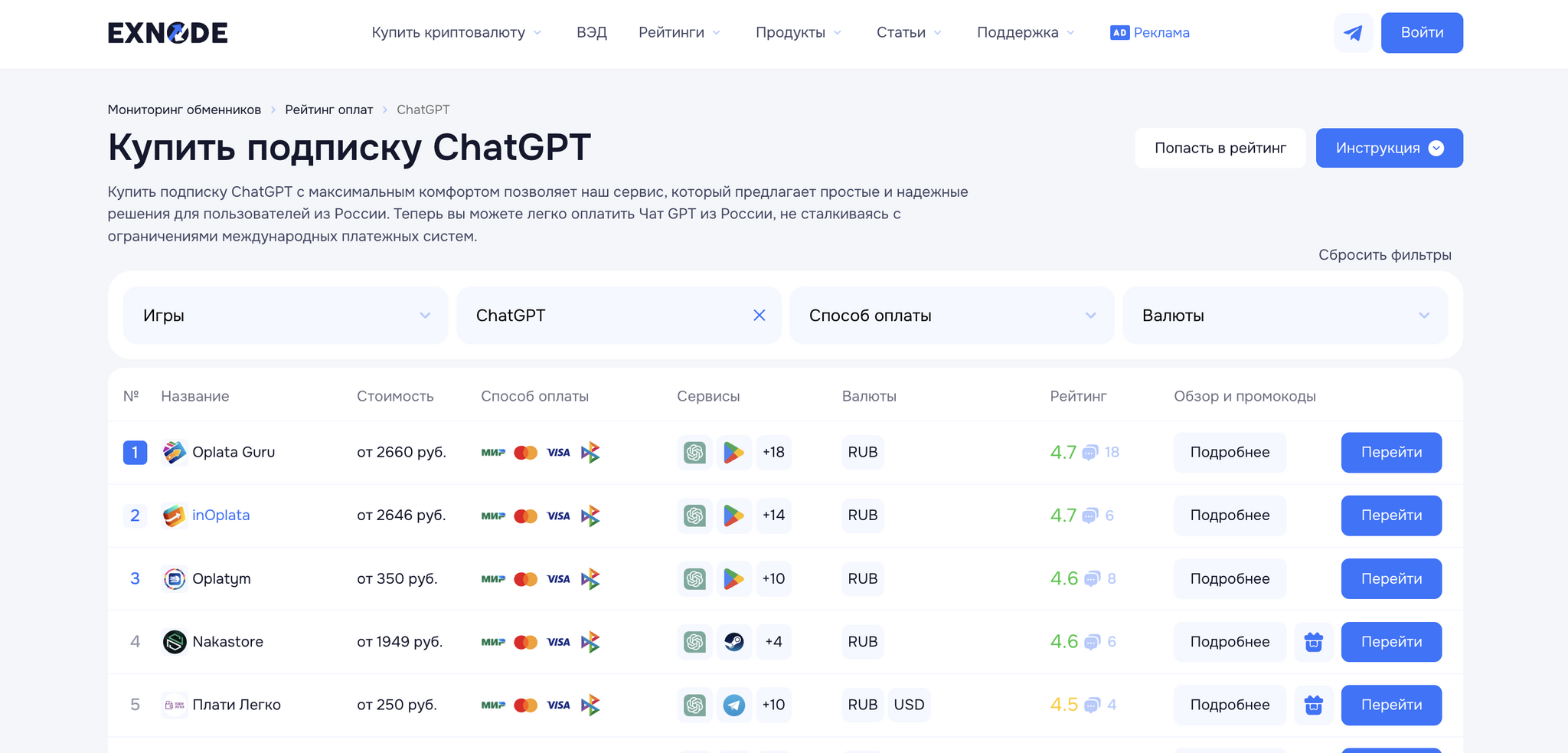Click the Сбросить фильтры link
The width and height of the screenshot is (1568, 753).
(1384, 255)
